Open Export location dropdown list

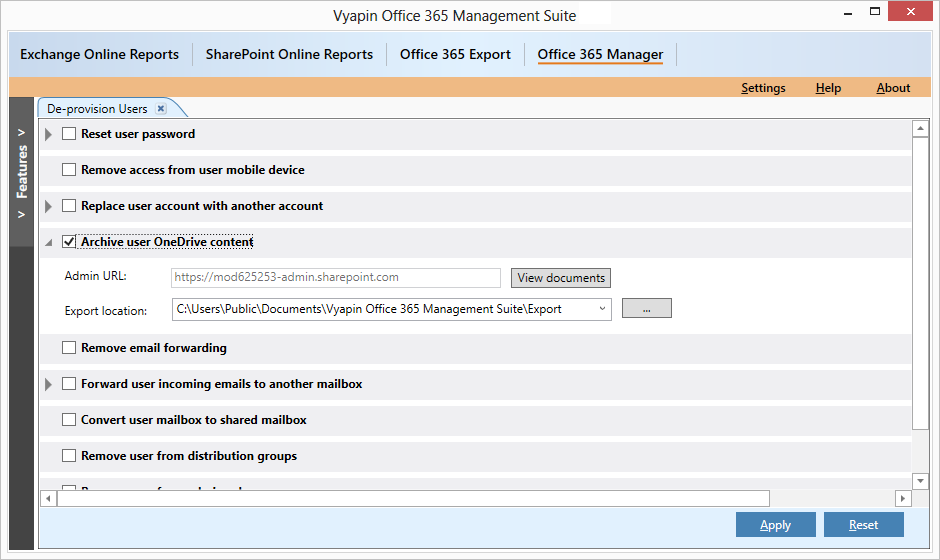click(602, 309)
